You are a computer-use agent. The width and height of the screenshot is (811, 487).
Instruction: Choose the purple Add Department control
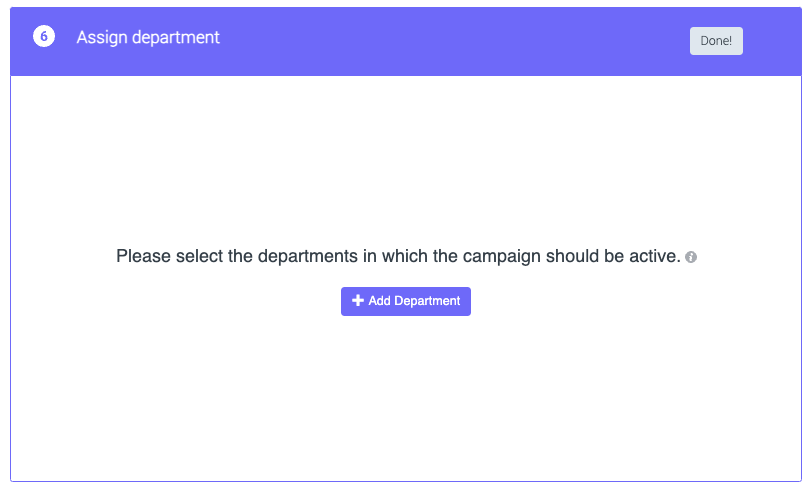[x=405, y=301]
